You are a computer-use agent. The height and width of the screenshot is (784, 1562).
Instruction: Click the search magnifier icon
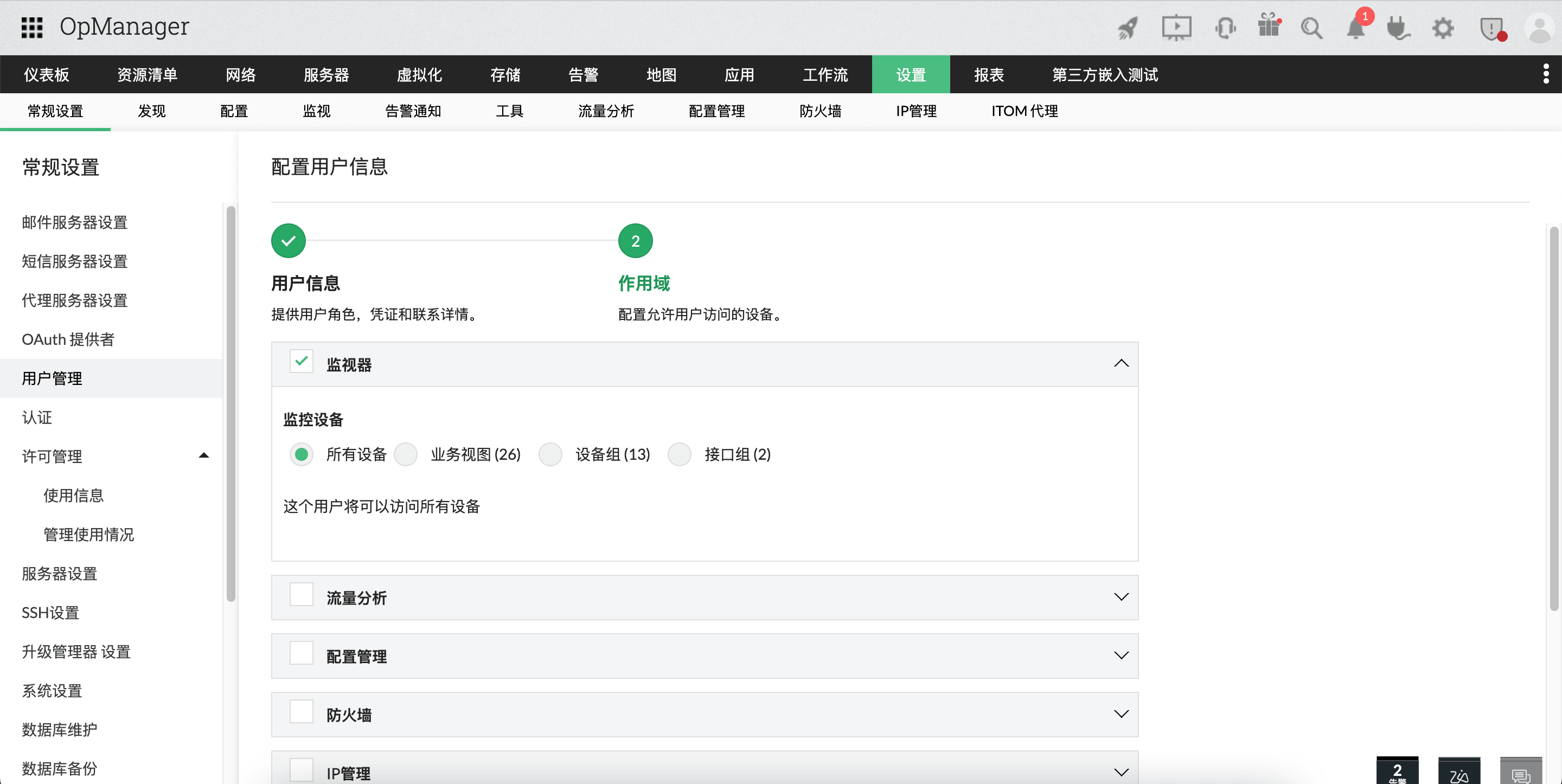coord(1311,28)
